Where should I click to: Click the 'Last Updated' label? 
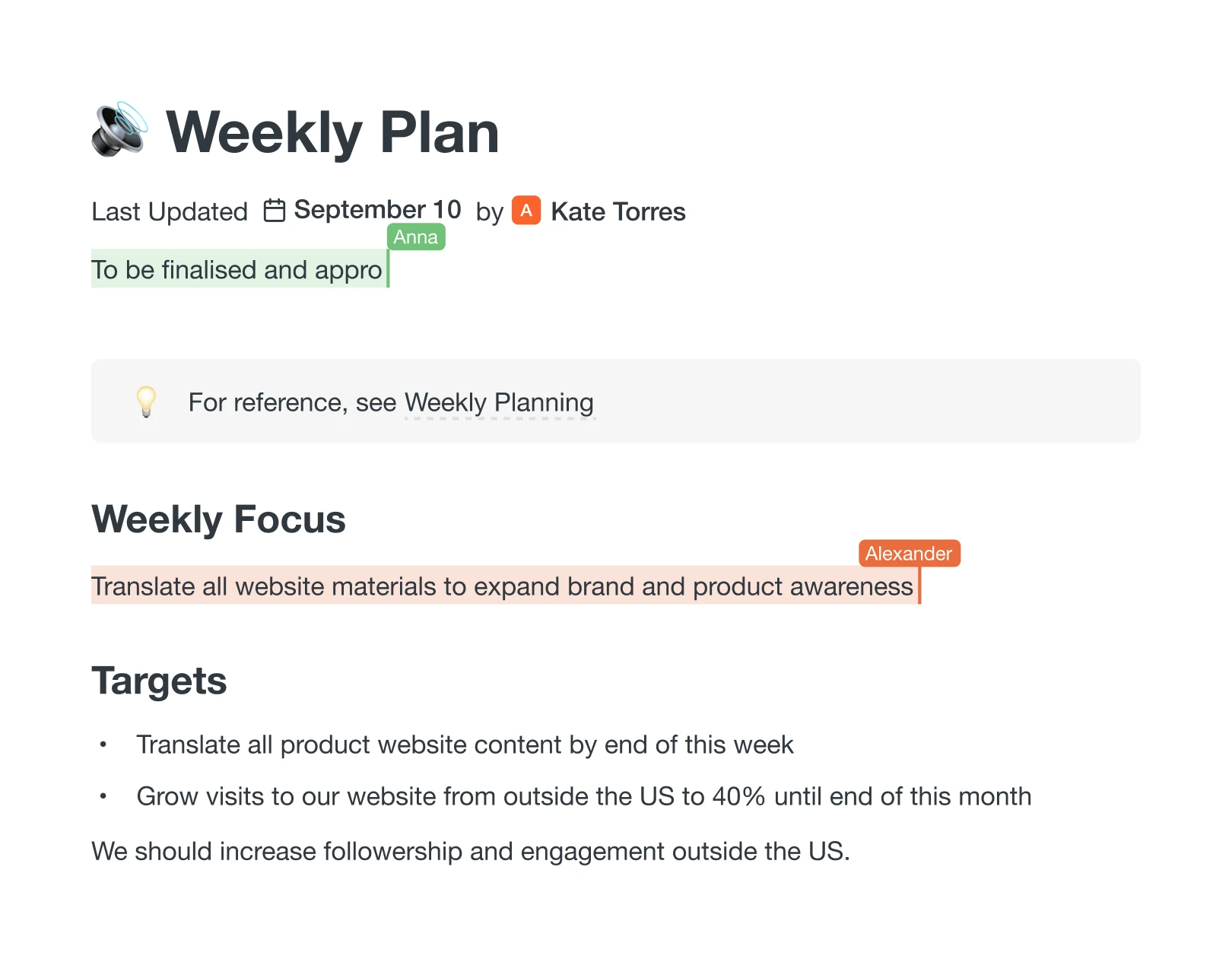[170, 211]
